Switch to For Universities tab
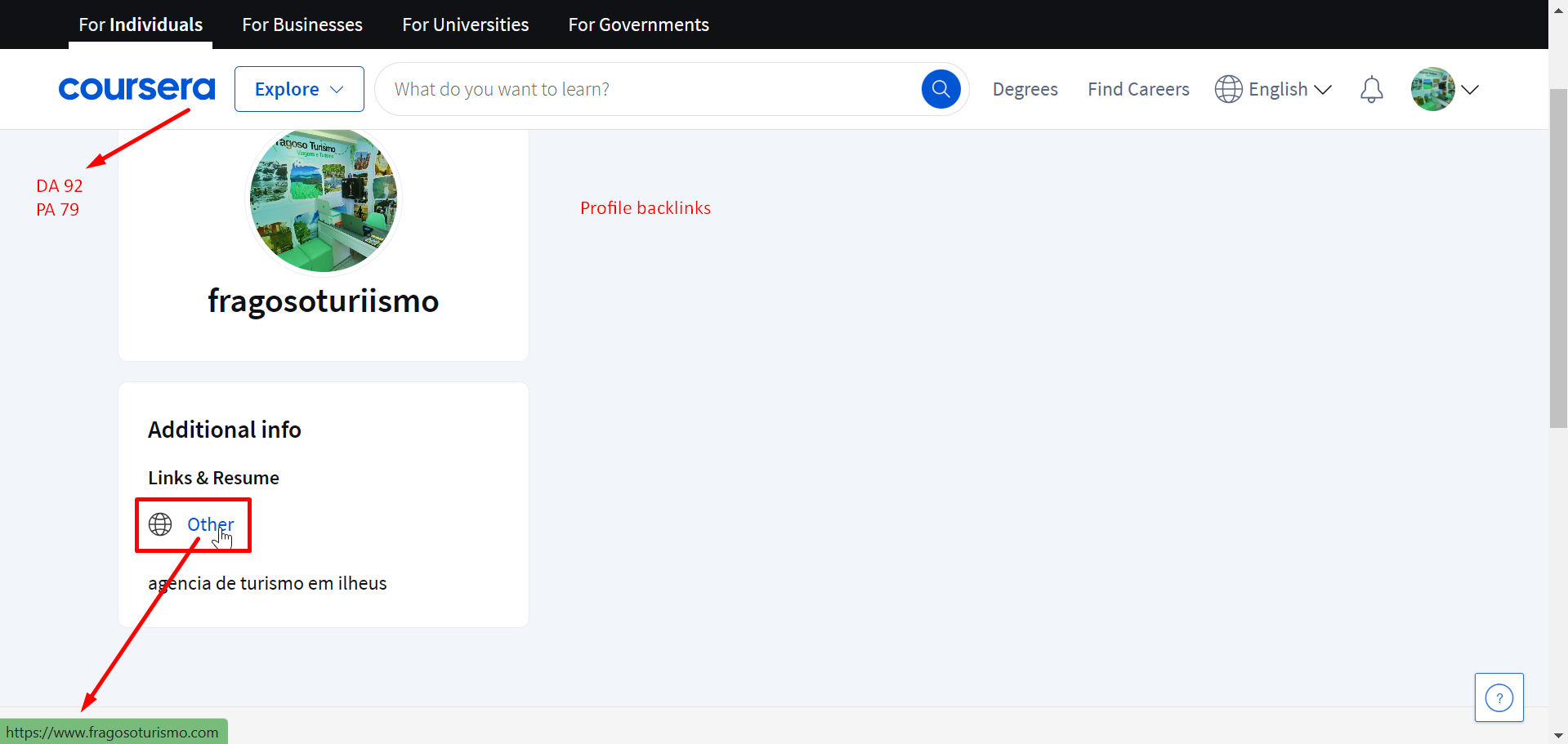Viewport: 1568px width, 744px height. (x=466, y=25)
